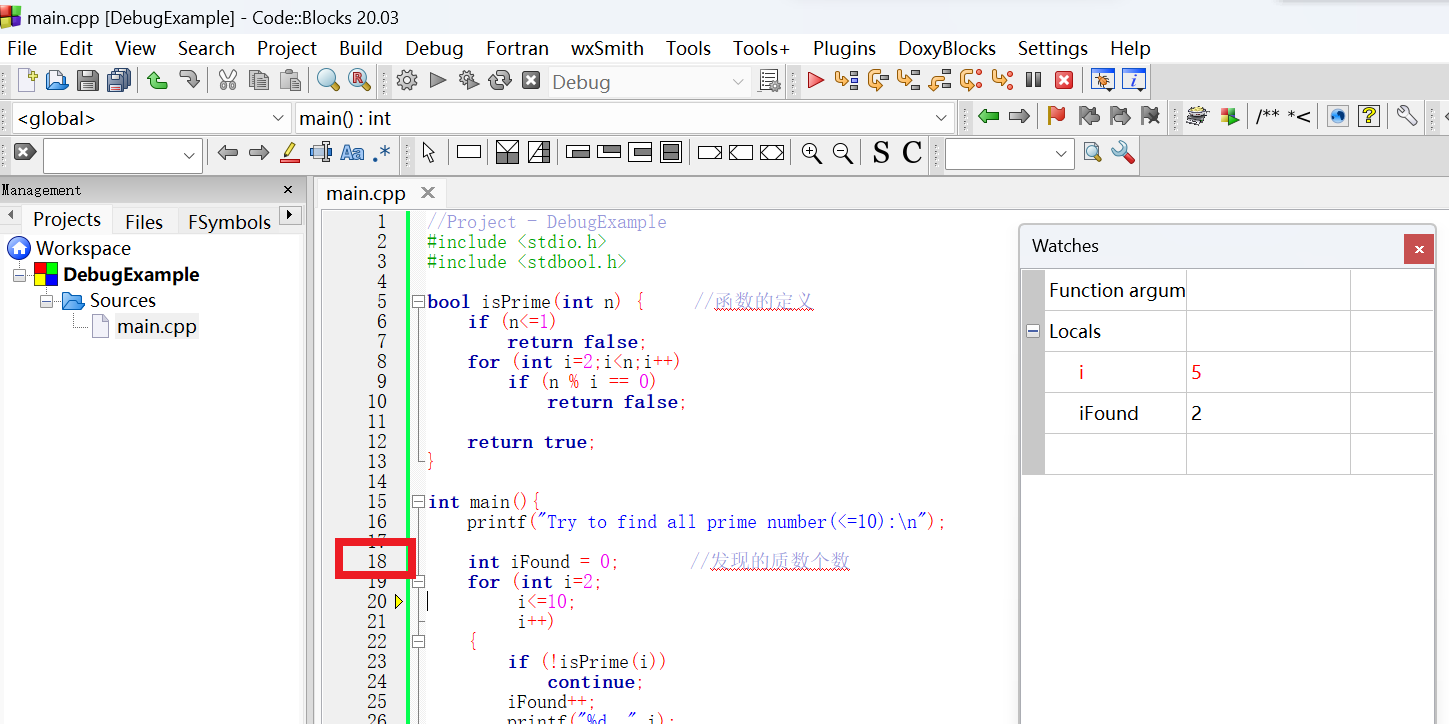Zoom in the editor view
This screenshot has width=1449, height=724.
812,153
